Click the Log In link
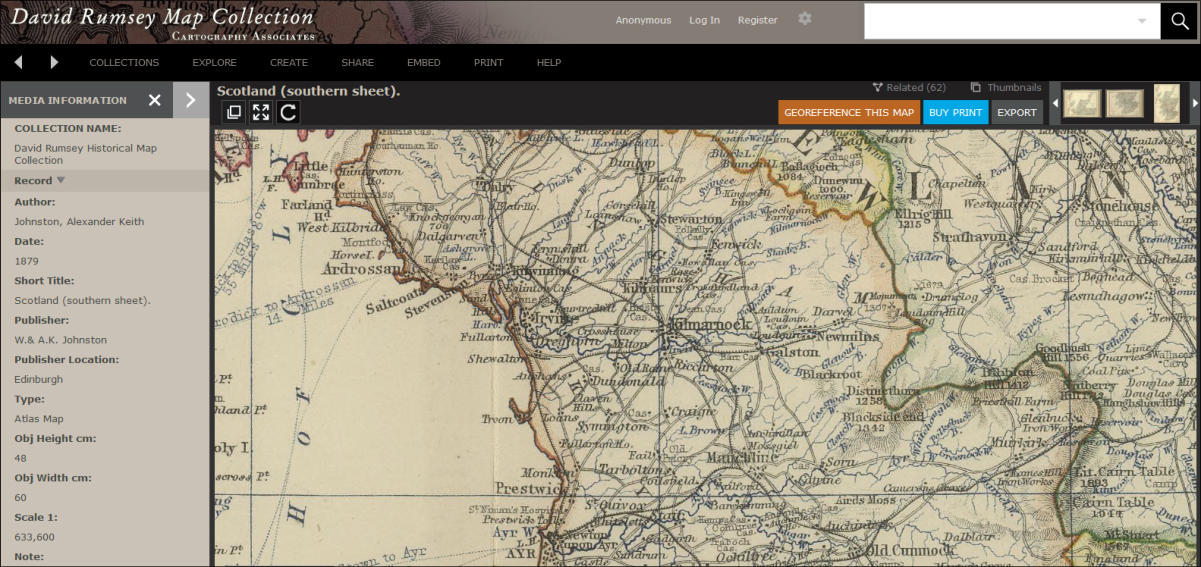Screen dimensions: 1201x567 (704, 20)
